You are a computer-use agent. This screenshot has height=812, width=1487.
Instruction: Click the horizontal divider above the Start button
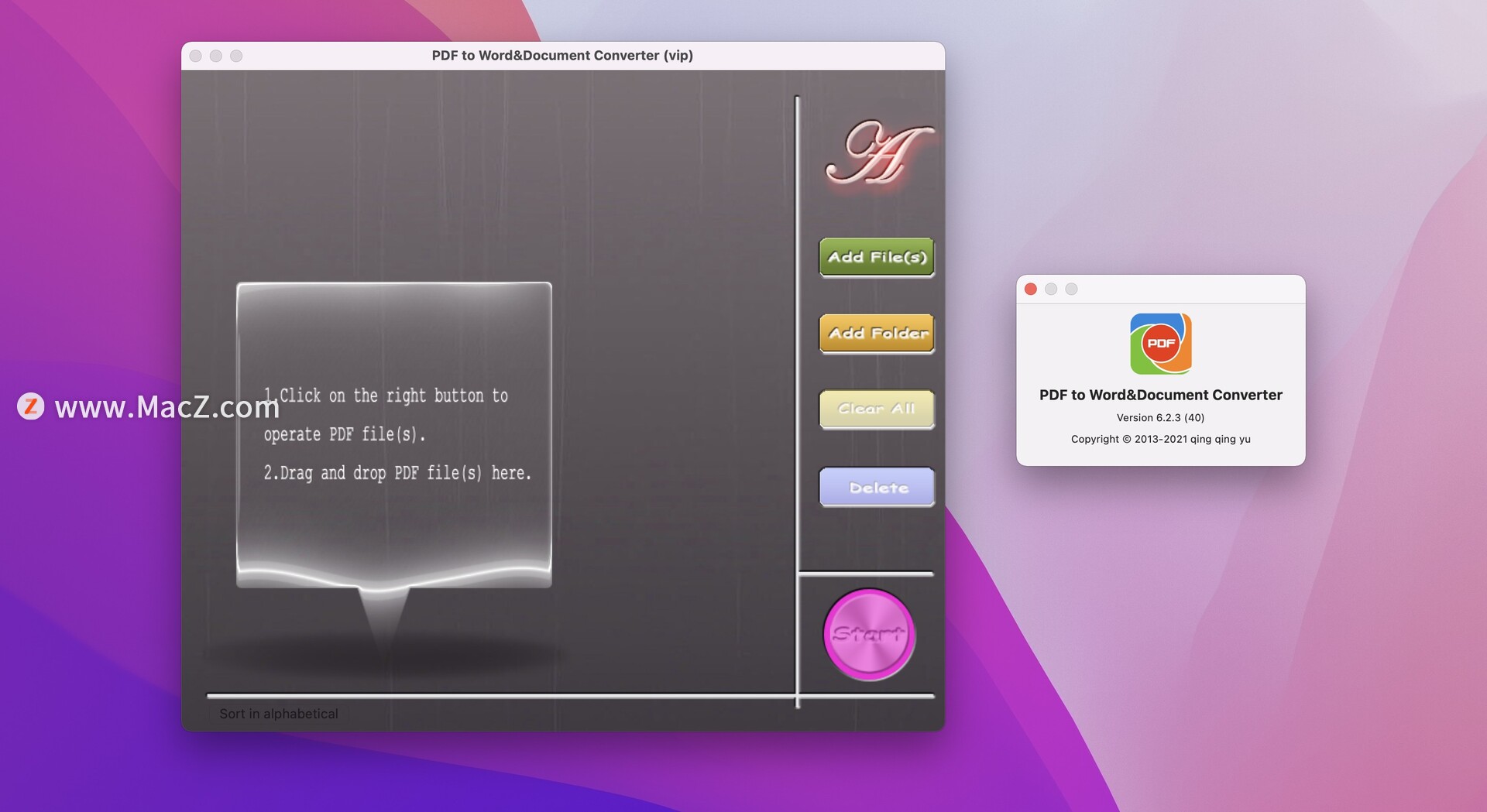click(x=865, y=574)
